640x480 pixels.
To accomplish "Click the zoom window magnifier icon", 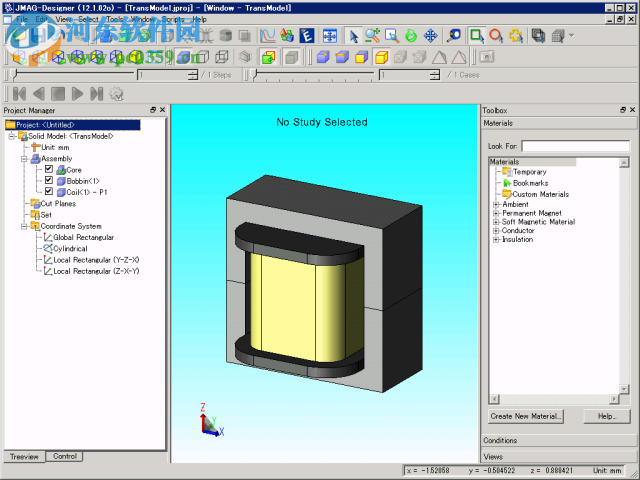I will click(391, 36).
